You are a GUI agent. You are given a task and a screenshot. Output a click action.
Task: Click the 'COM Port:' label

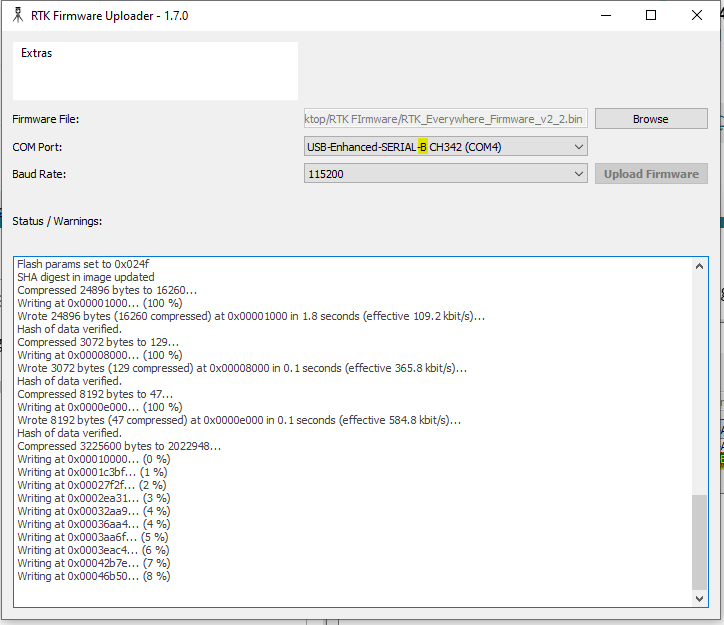pyautogui.click(x=37, y=147)
